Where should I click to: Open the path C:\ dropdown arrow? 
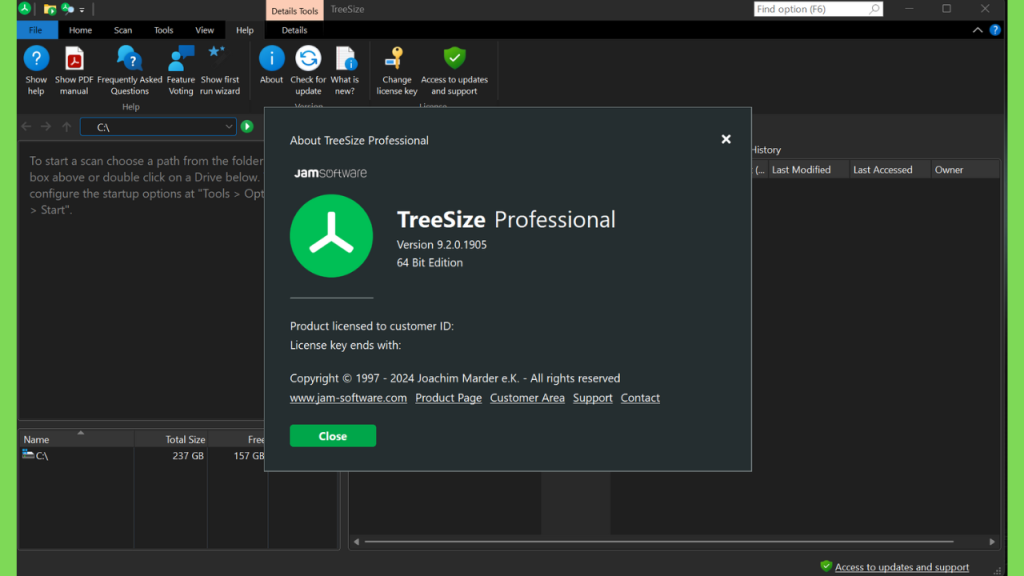click(228, 127)
